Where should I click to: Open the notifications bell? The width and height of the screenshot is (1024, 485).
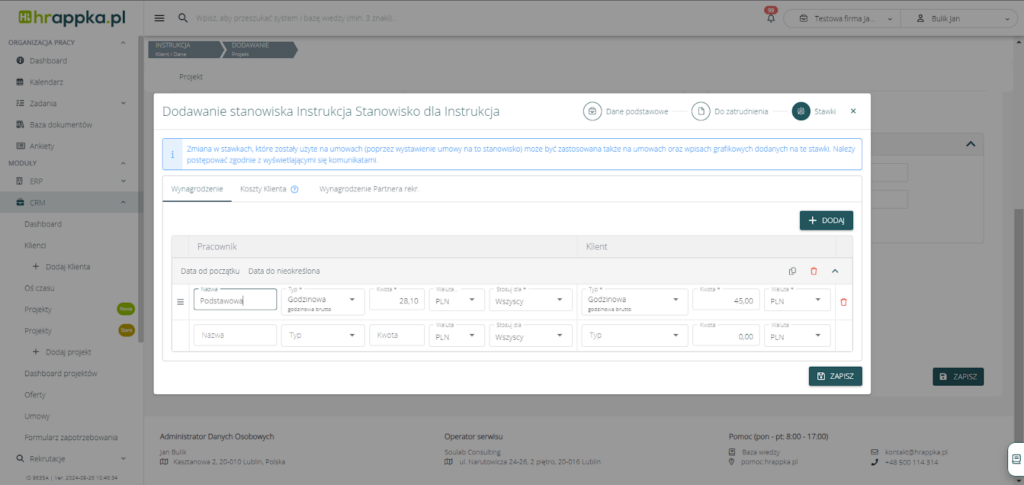(770, 18)
